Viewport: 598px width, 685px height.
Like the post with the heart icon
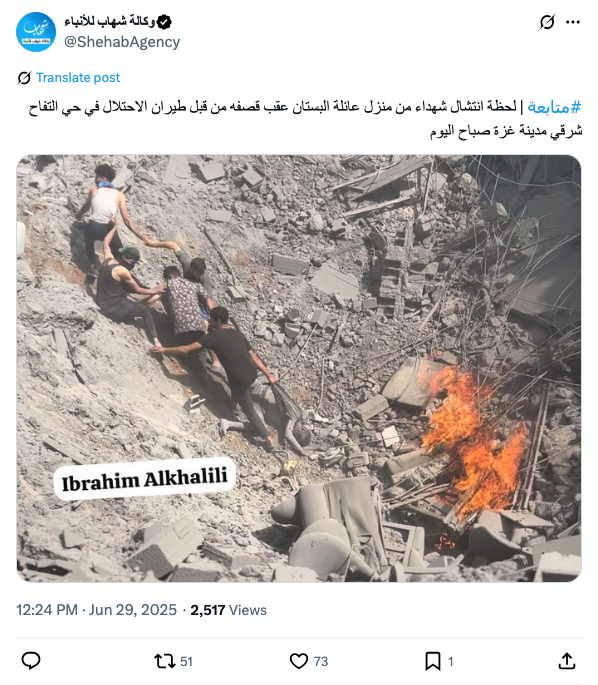299,661
